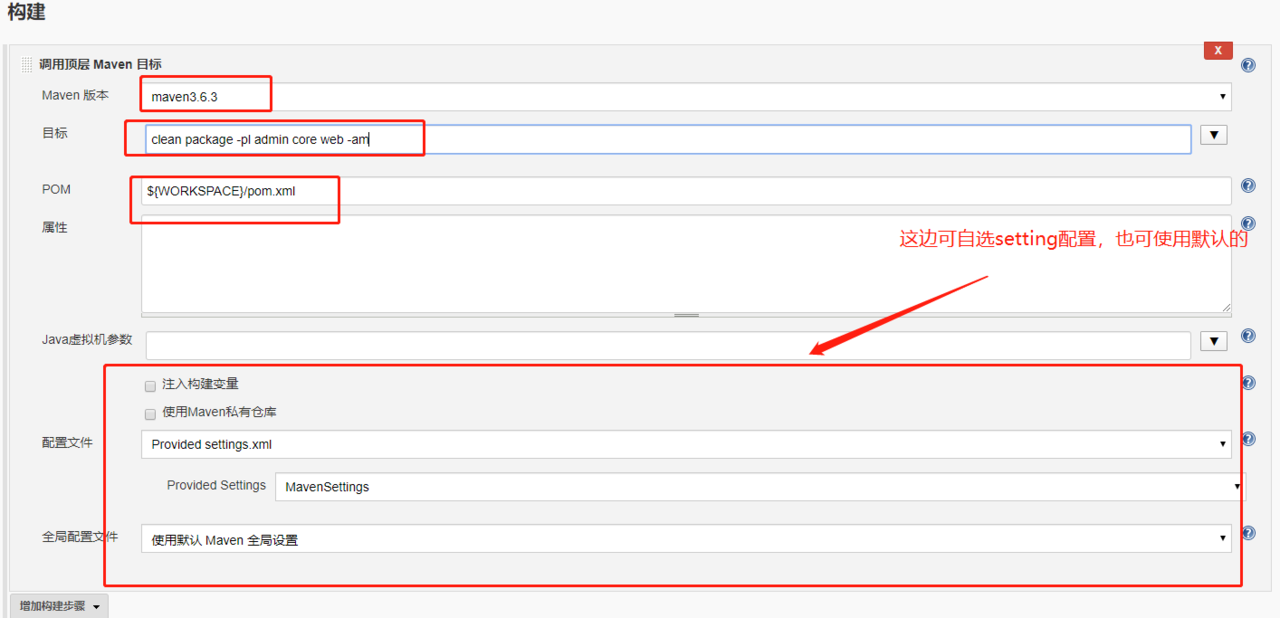Show help for the 属性 properties textarea
This screenshot has height=618, width=1280.
pos(1248,224)
